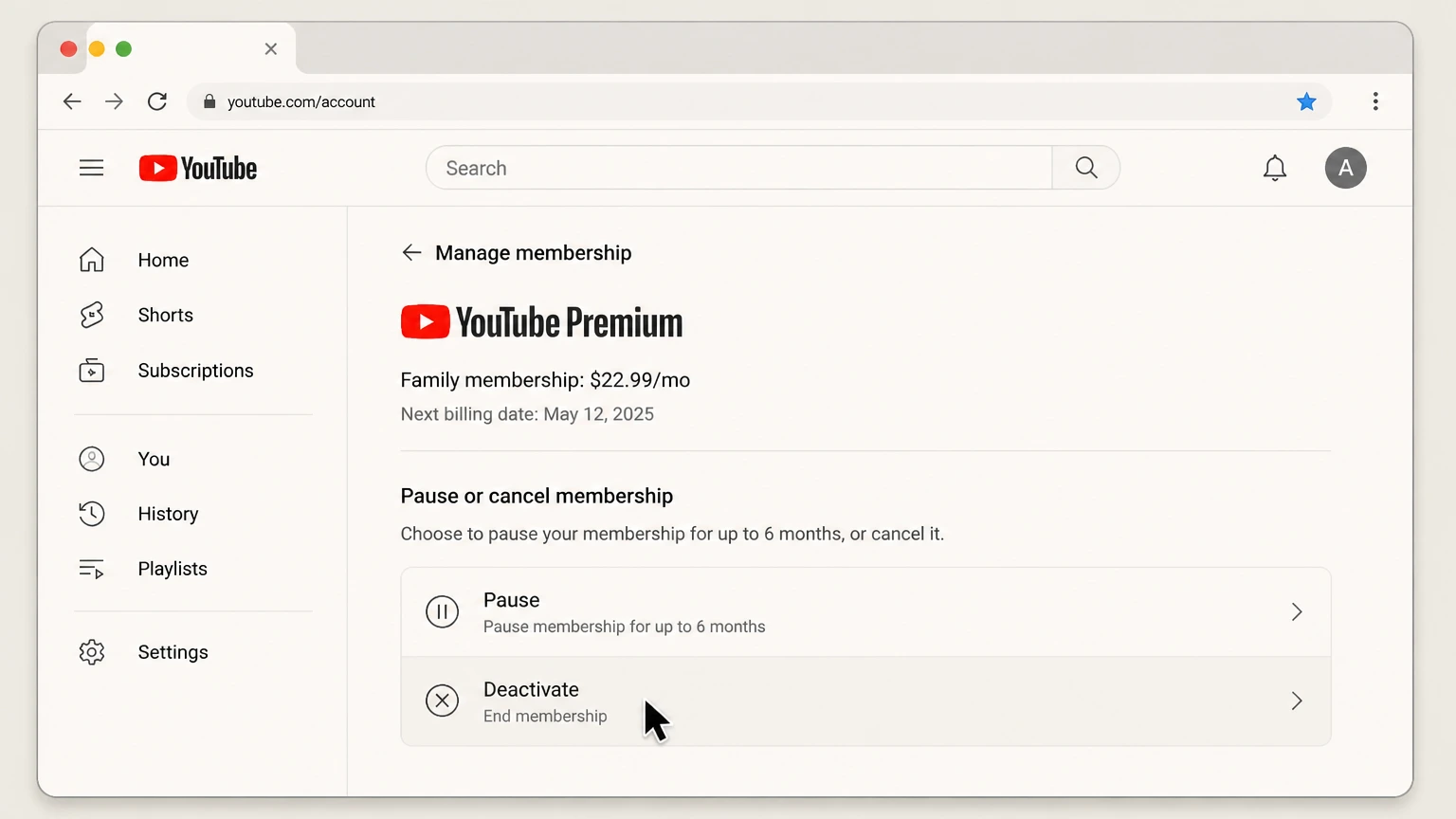Image resolution: width=1456 pixels, height=819 pixels.
Task: Go forward in browser history
Action: click(114, 101)
